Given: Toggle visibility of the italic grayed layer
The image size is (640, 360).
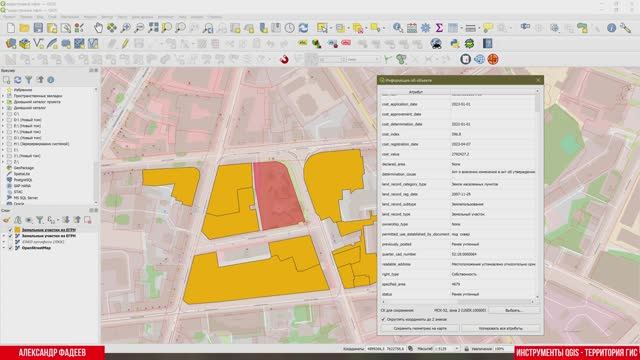Looking at the screenshot, I should click(x=11, y=242).
